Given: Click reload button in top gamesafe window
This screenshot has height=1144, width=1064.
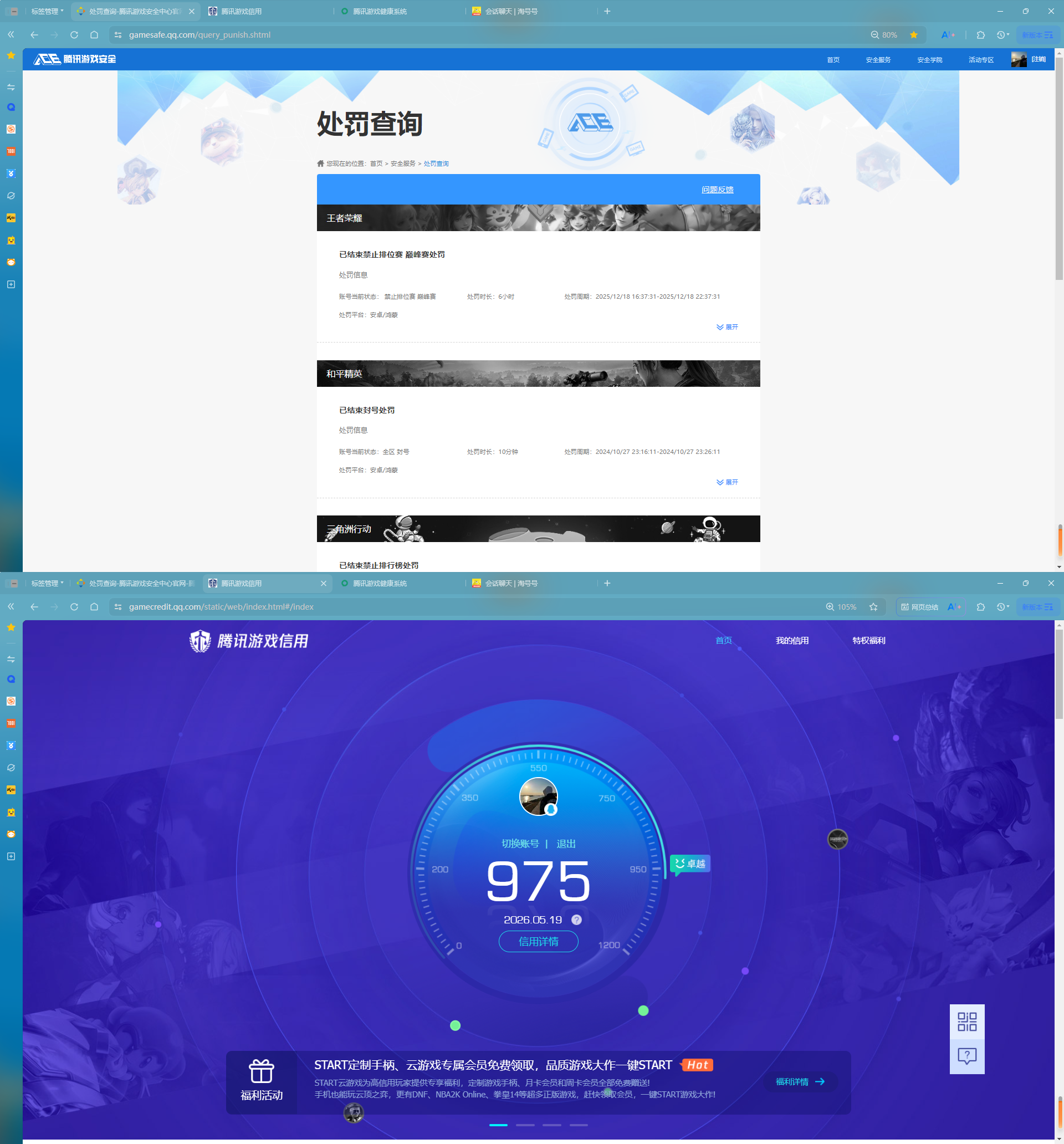Looking at the screenshot, I should click(x=74, y=34).
